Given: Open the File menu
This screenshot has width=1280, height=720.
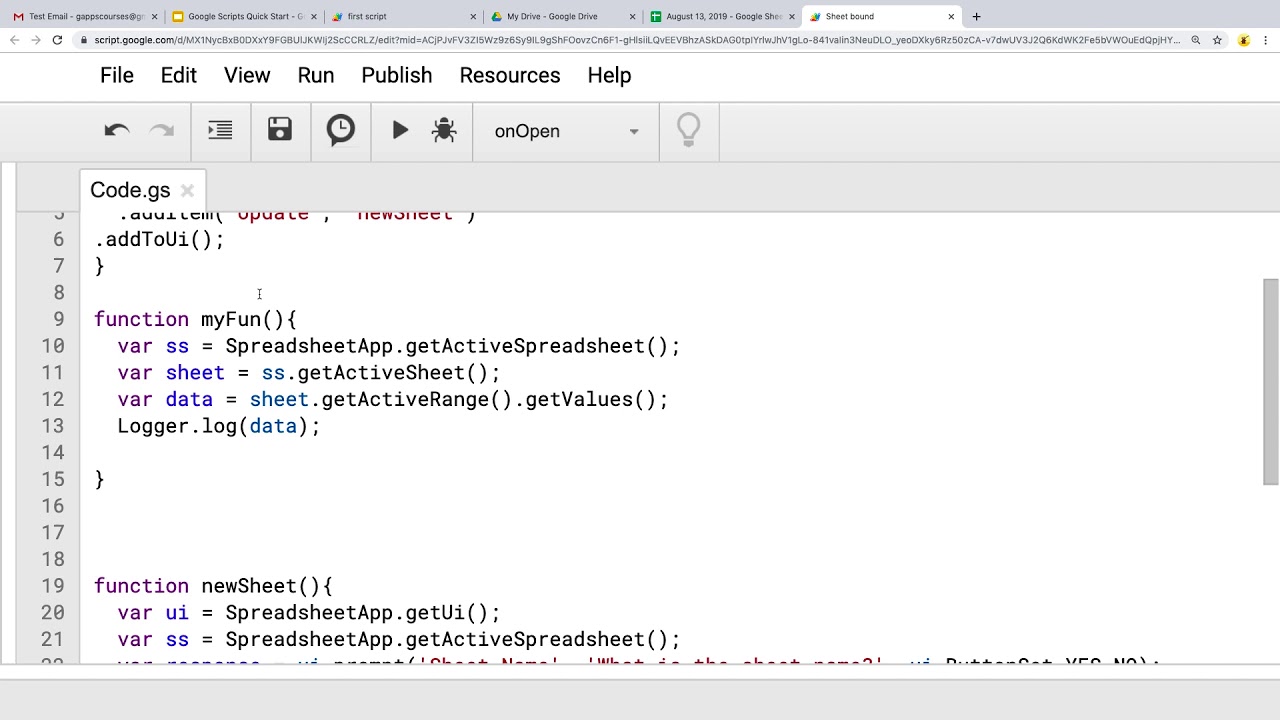Looking at the screenshot, I should 117,75.
